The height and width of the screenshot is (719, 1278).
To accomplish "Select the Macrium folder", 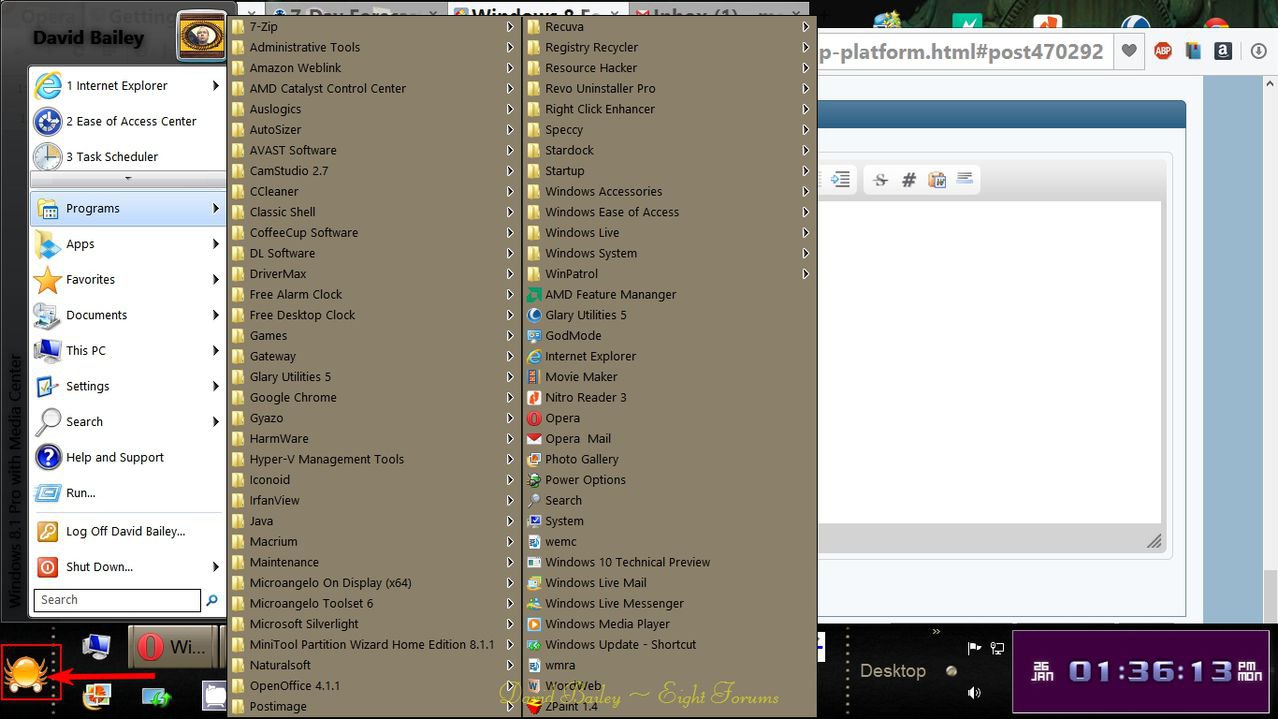I will tap(373, 541).
